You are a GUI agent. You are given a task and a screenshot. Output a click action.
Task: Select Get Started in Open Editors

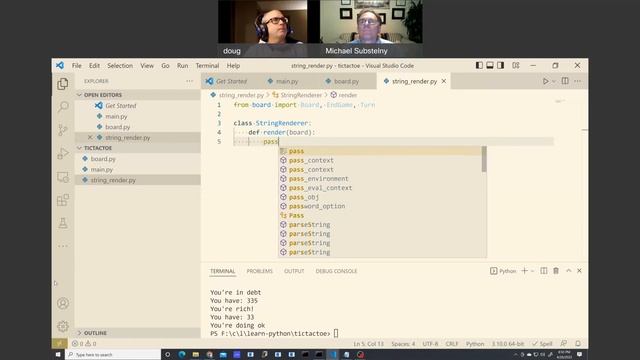coord(138,105)
